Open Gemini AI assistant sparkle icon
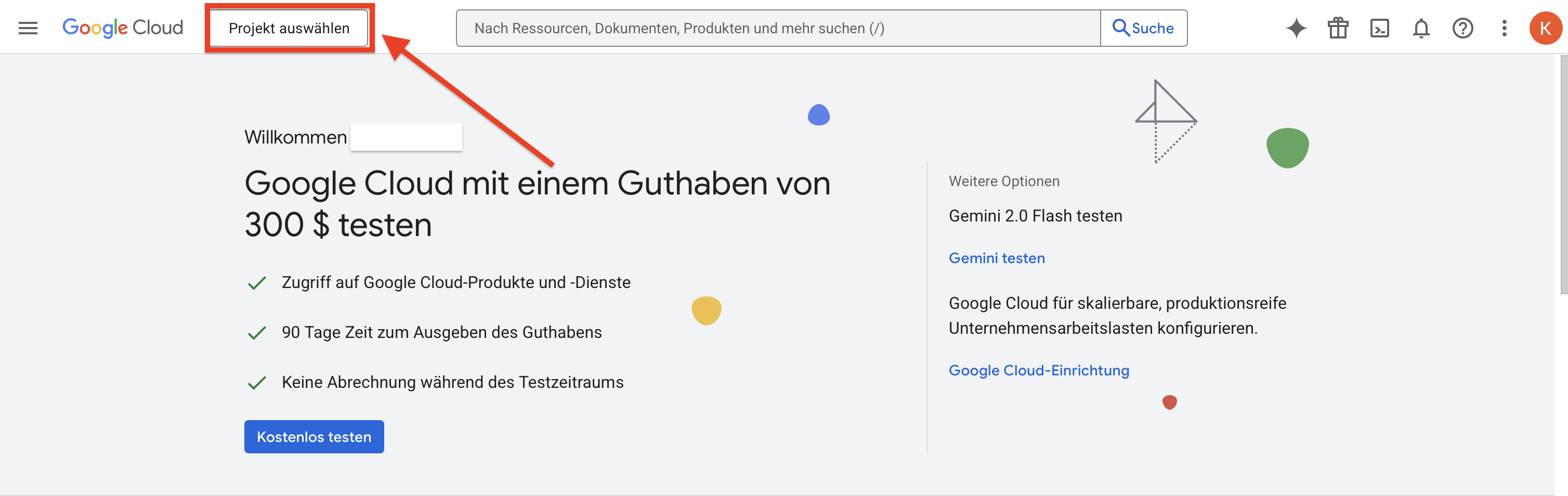1568x496 pixels. coord(1296,28)
